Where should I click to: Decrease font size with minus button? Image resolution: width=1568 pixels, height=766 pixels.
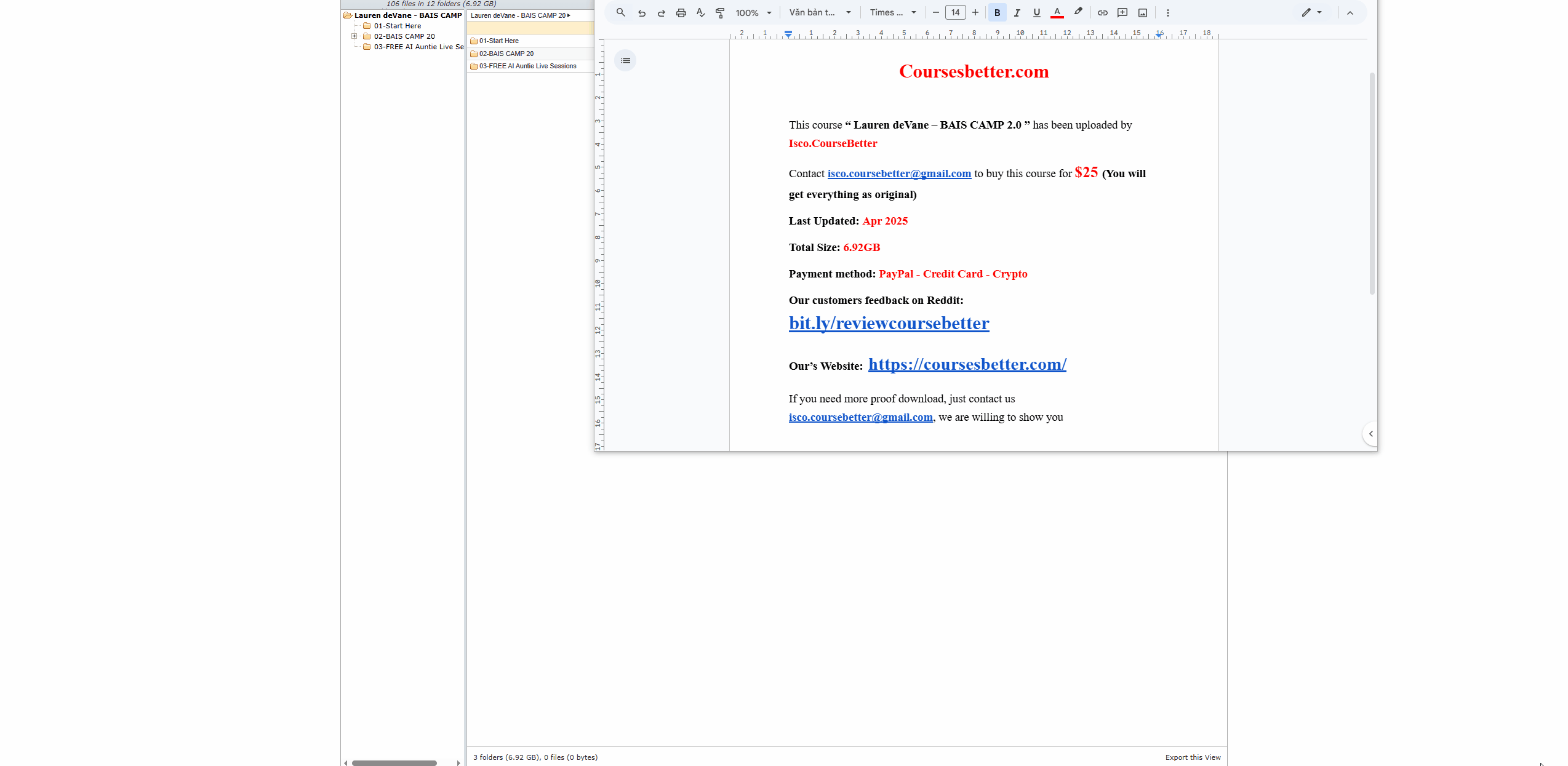pos(936,12)
